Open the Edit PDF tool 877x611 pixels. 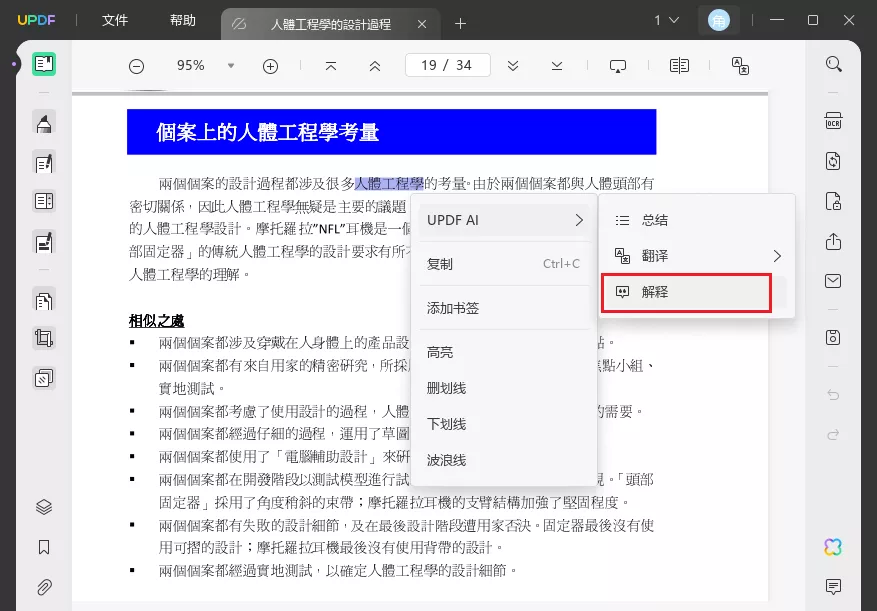pos(44,163)
